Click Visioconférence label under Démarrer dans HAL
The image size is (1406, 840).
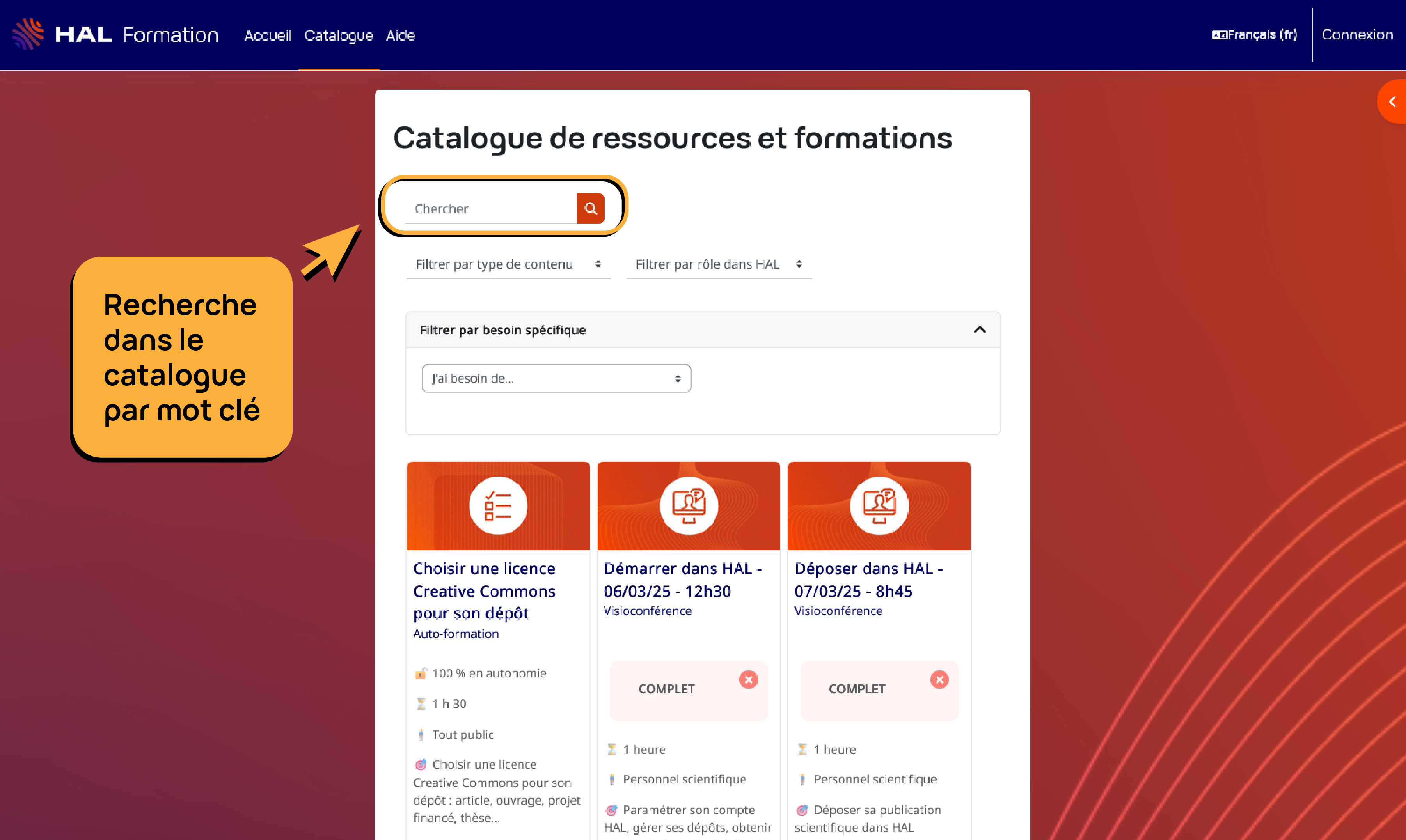[x=647, y=611]
